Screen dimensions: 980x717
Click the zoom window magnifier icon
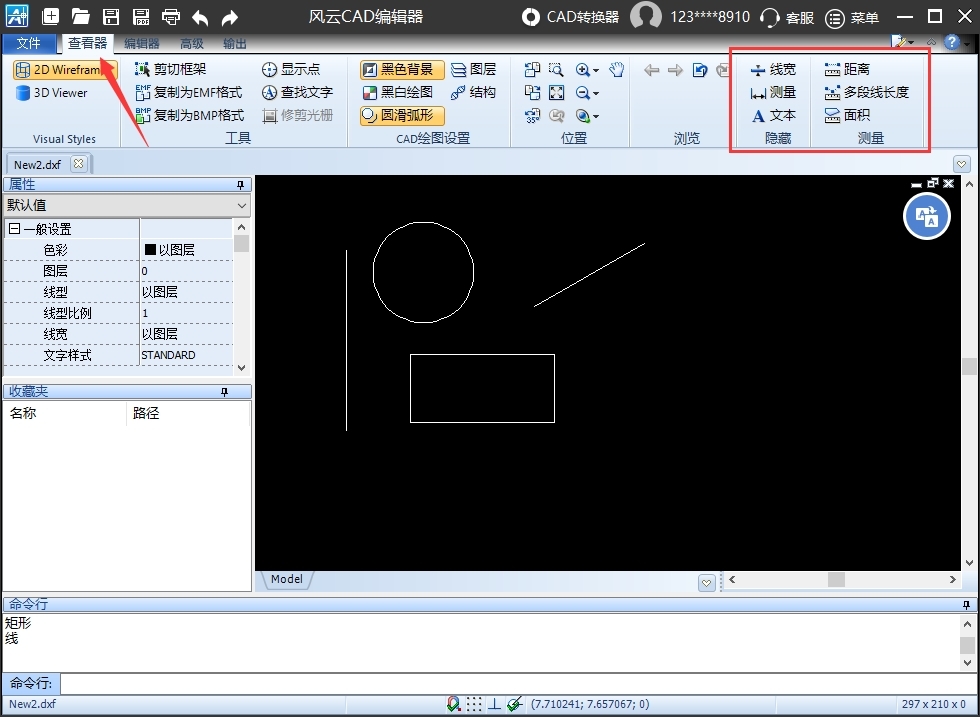click(556, 69)
